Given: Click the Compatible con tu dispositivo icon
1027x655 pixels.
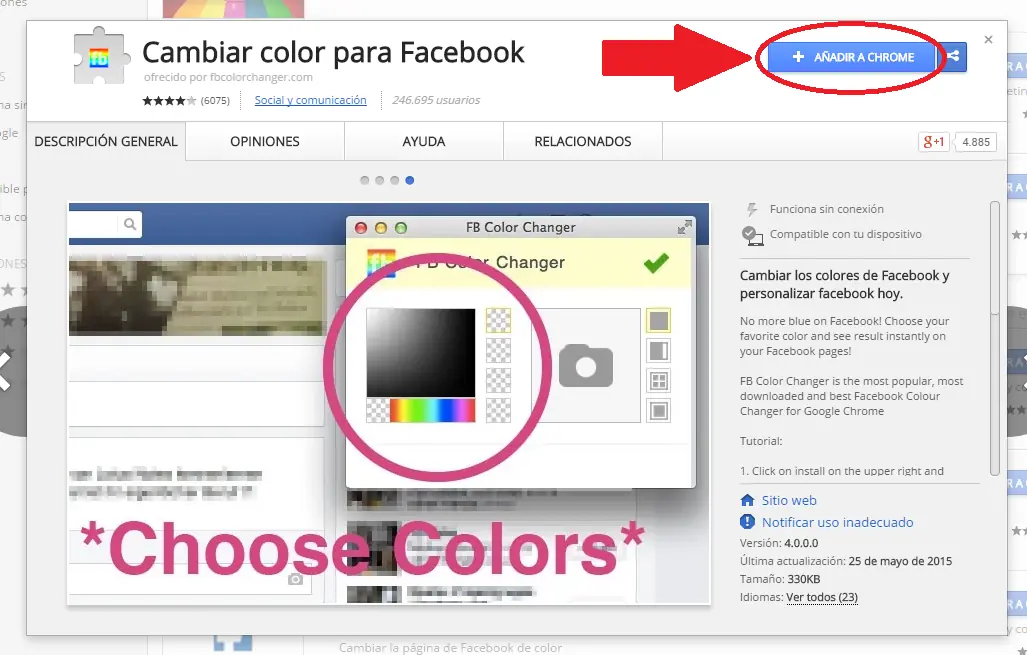Looking at the screenshot, I should coord(752,235).
